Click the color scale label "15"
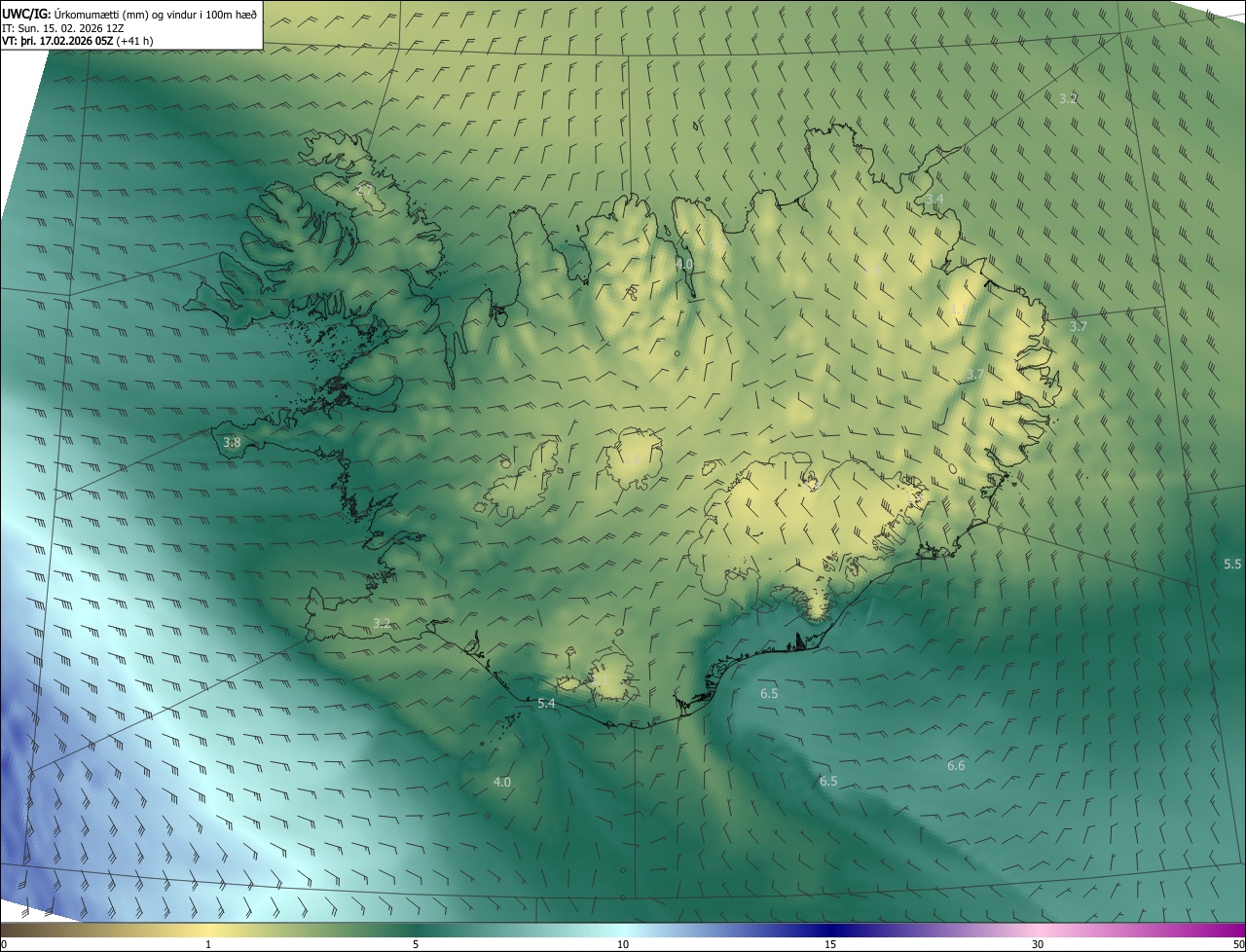Image resolution: width=1246 pixels, height=952 pixels. click(830, 944)
